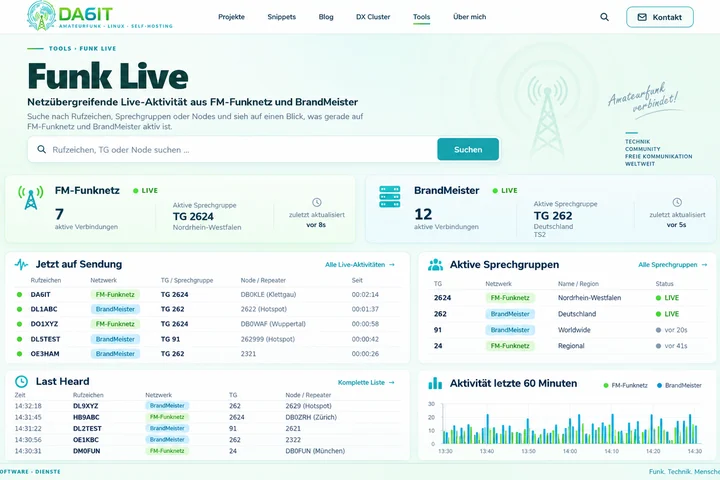Image resolution: width=720 pixels, height=480 pixels.
Task: Click the Rufzeichen column header in Jetzt auf Sendung
Action: click(45, 280)
